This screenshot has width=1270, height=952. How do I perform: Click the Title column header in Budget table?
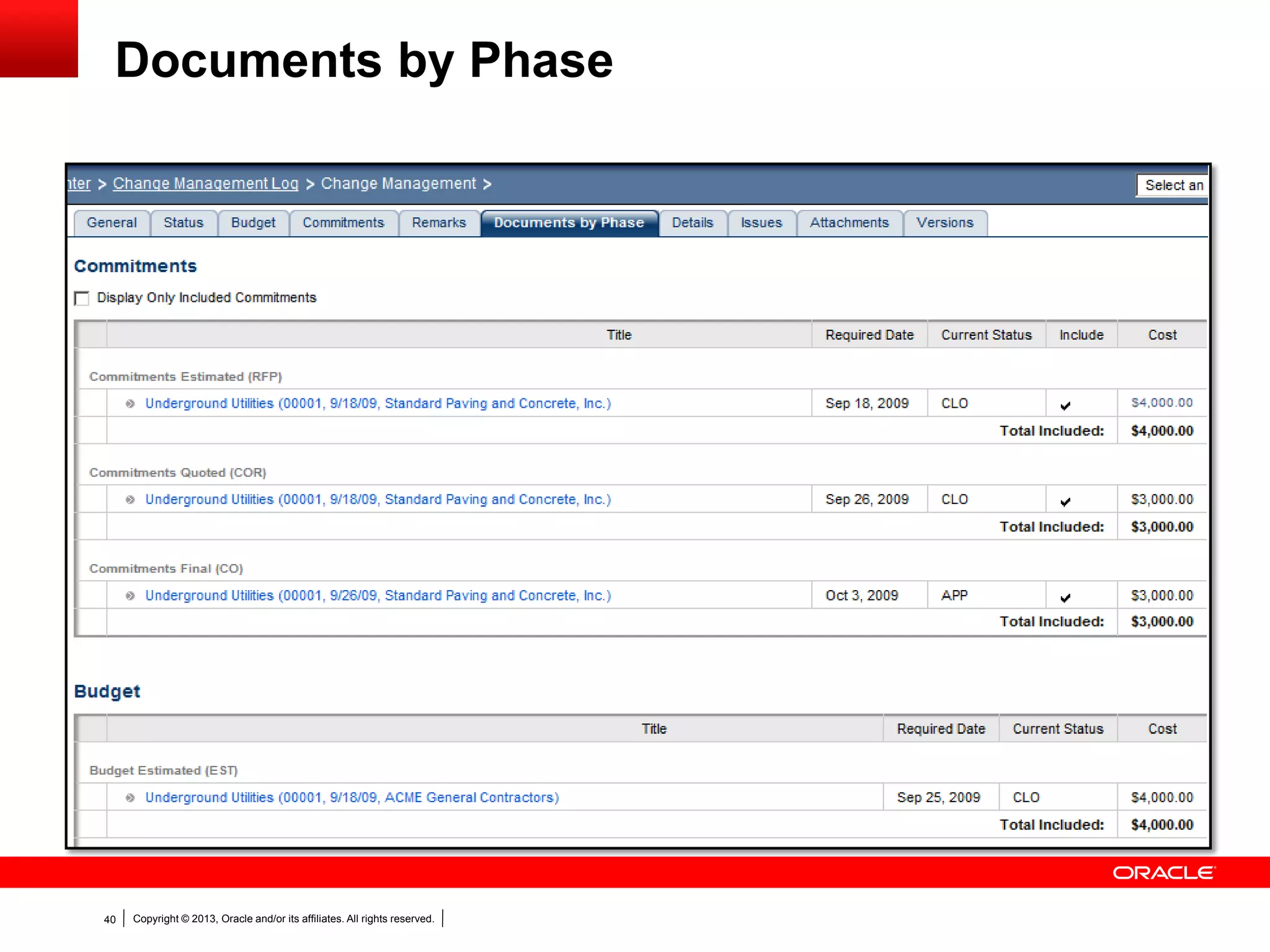click(x=654, y=729)
